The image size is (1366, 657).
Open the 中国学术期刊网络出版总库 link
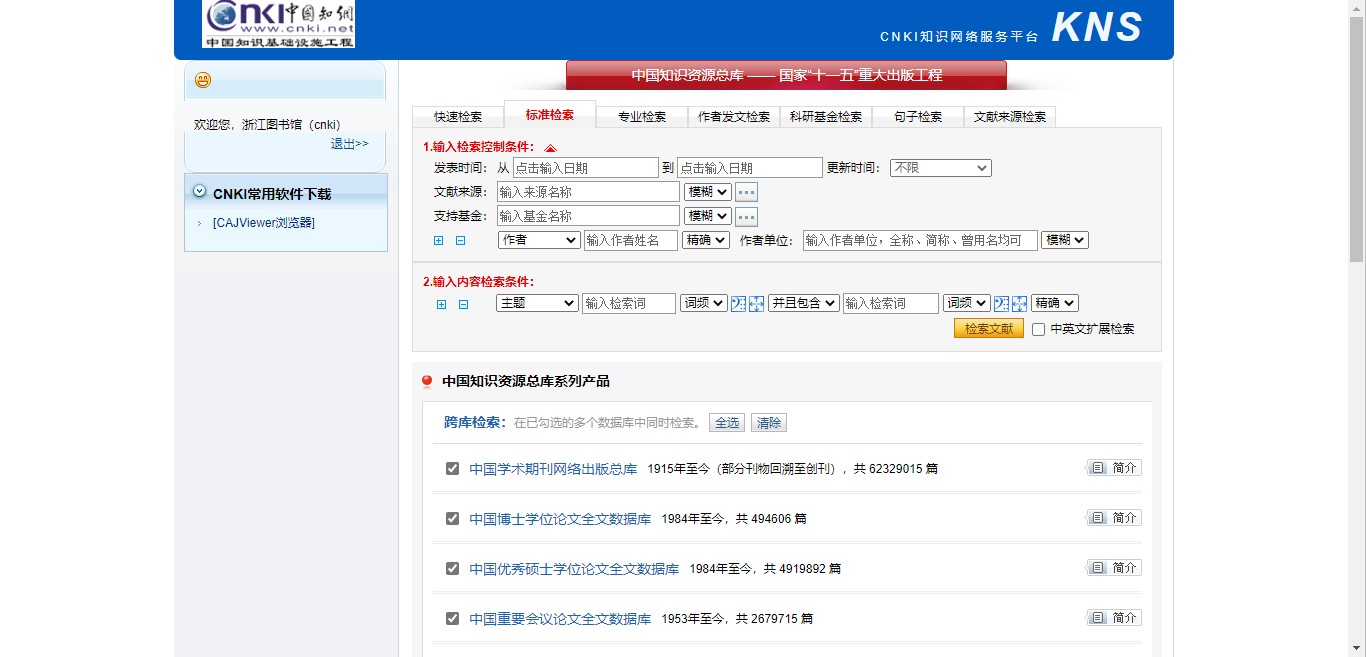tap(553, 468)
